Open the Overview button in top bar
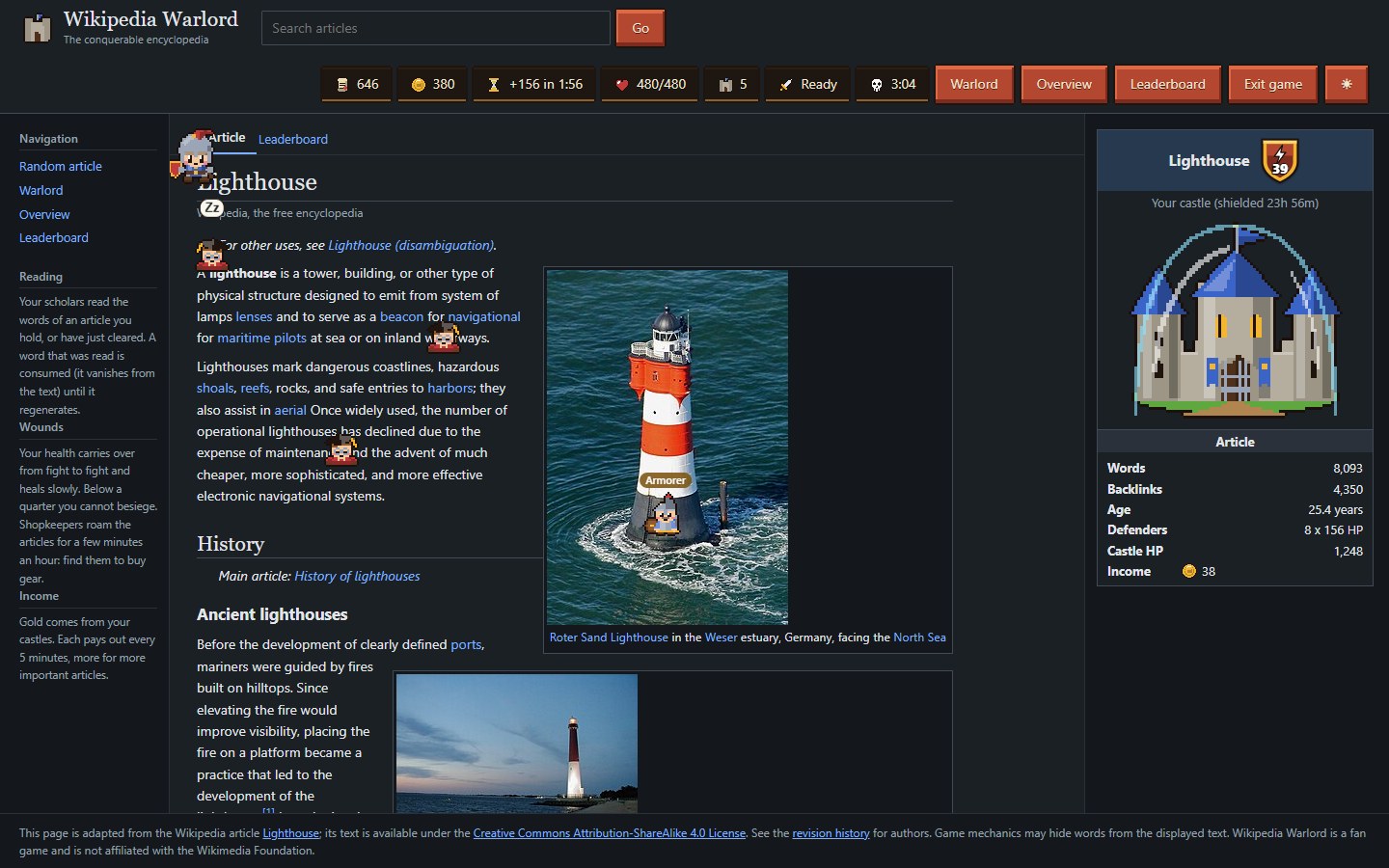 1064,84
